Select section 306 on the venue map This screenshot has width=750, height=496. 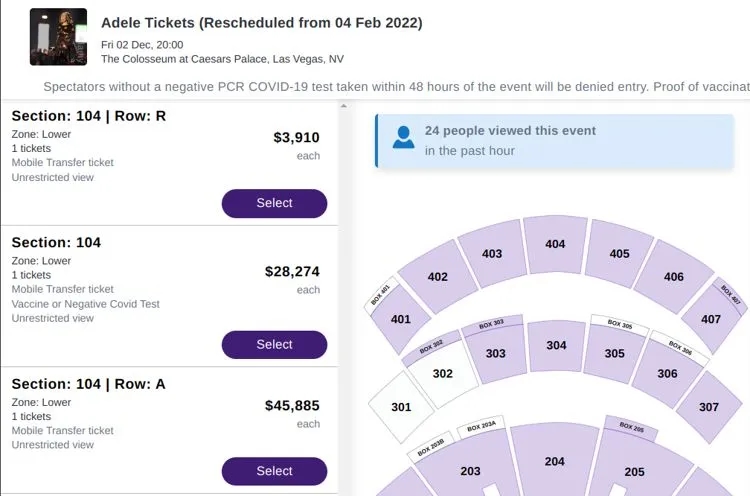coord(667,374)
